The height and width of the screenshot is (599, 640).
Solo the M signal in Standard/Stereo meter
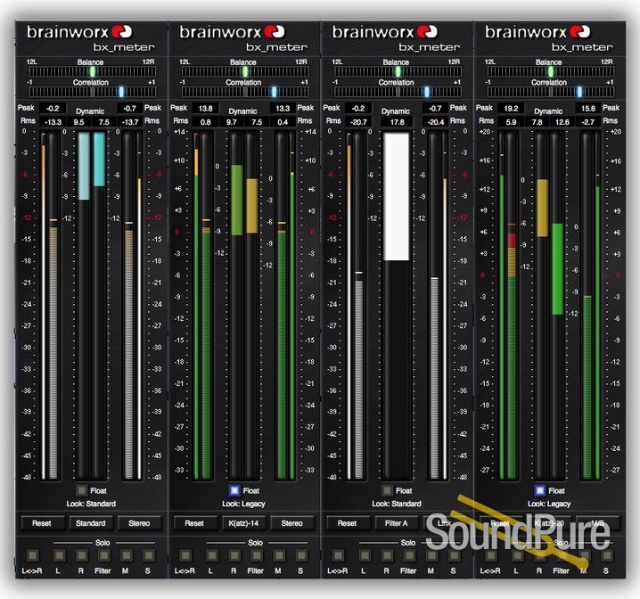(126, 555)
